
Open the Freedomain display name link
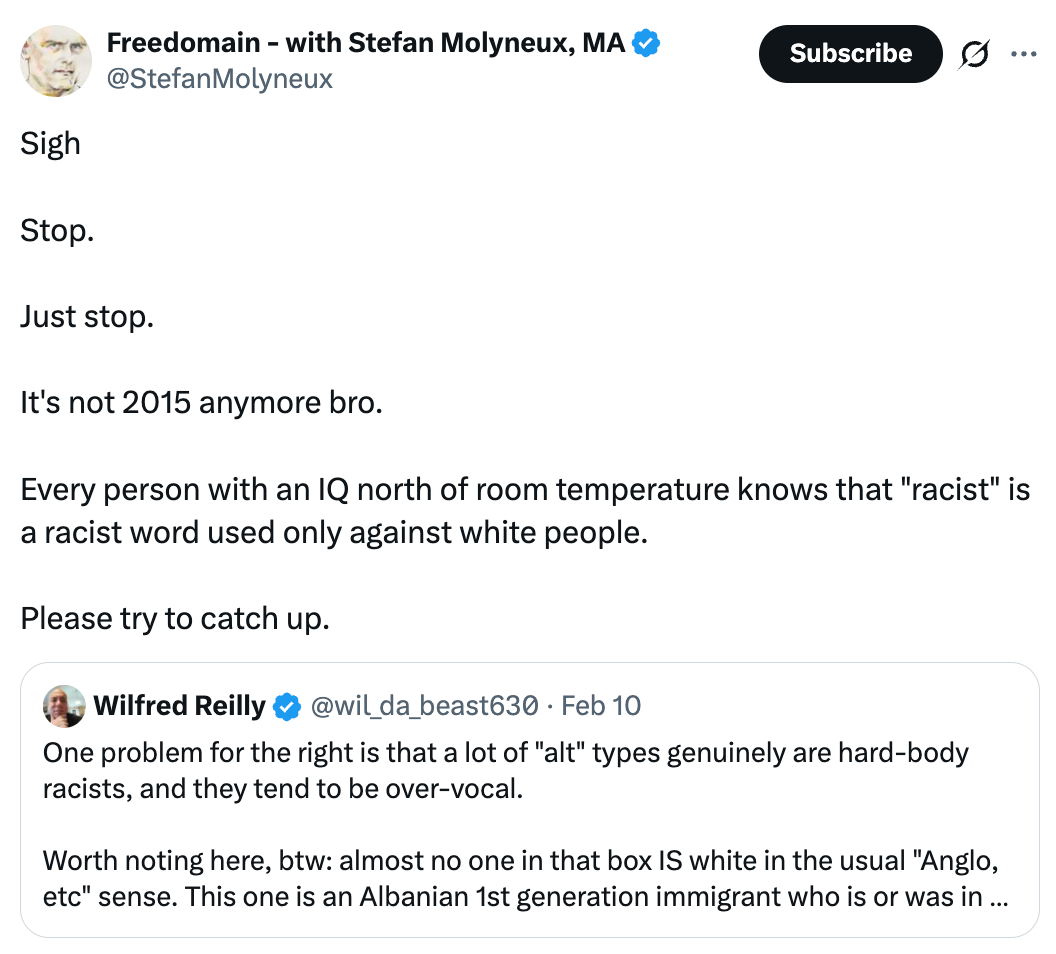pyautogui.click(x=365, y=43)
